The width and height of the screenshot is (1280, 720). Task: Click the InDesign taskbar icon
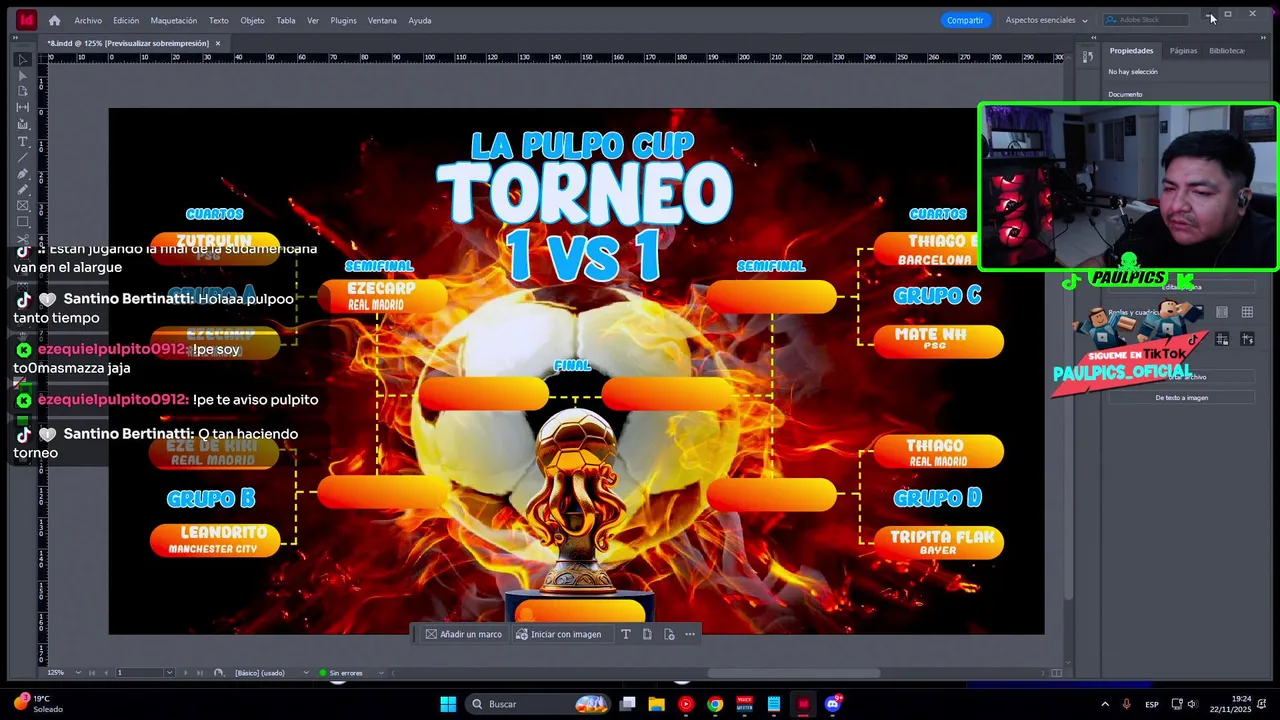pyautogui.click(x=803, y=704)
